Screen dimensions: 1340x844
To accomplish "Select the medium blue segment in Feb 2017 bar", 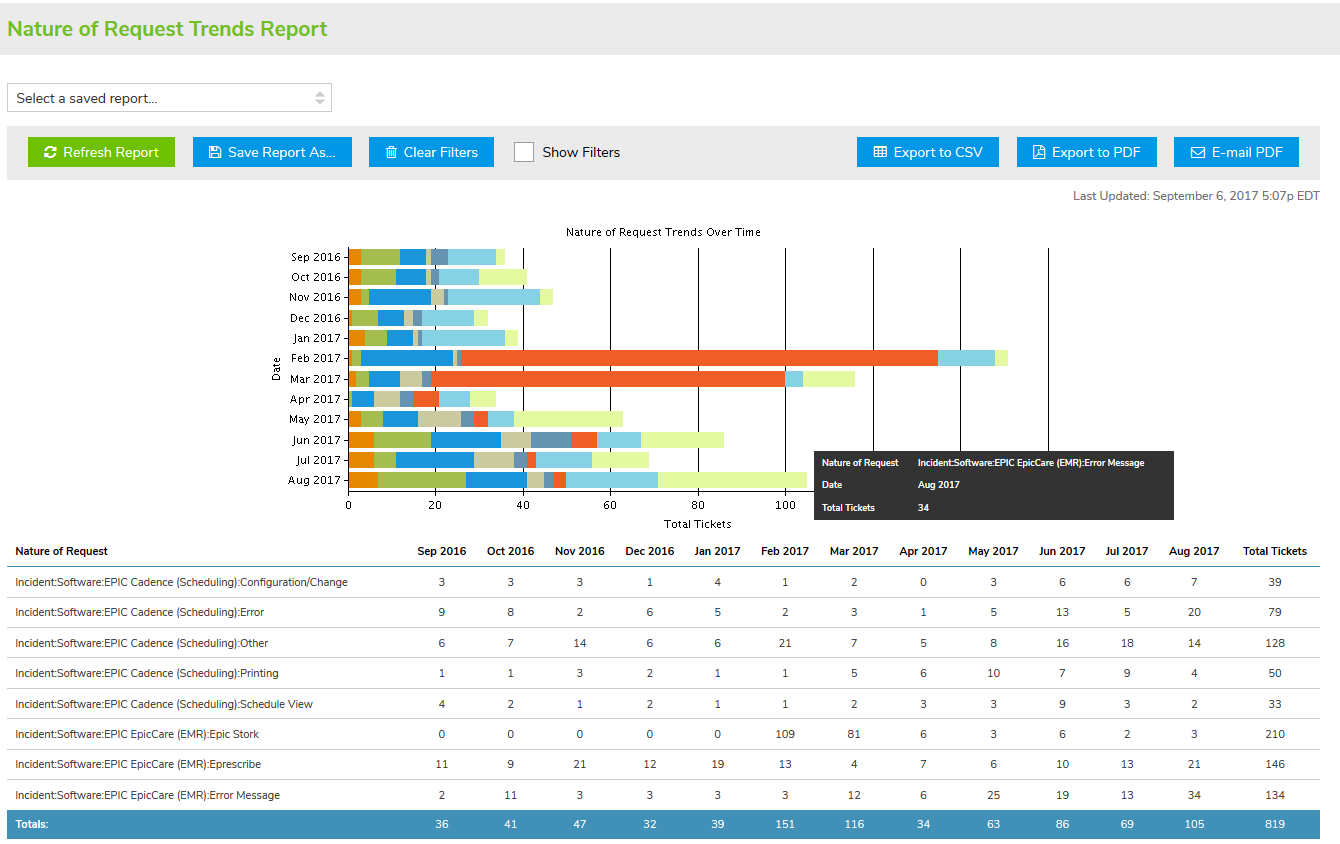I will pos(407,358).
